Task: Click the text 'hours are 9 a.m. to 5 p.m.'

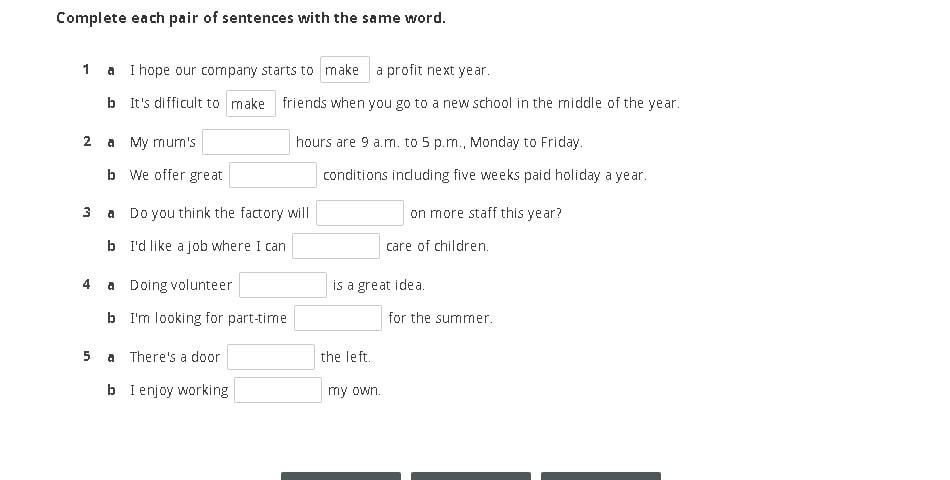Action: pyautogui.click(x=439, y=142)
